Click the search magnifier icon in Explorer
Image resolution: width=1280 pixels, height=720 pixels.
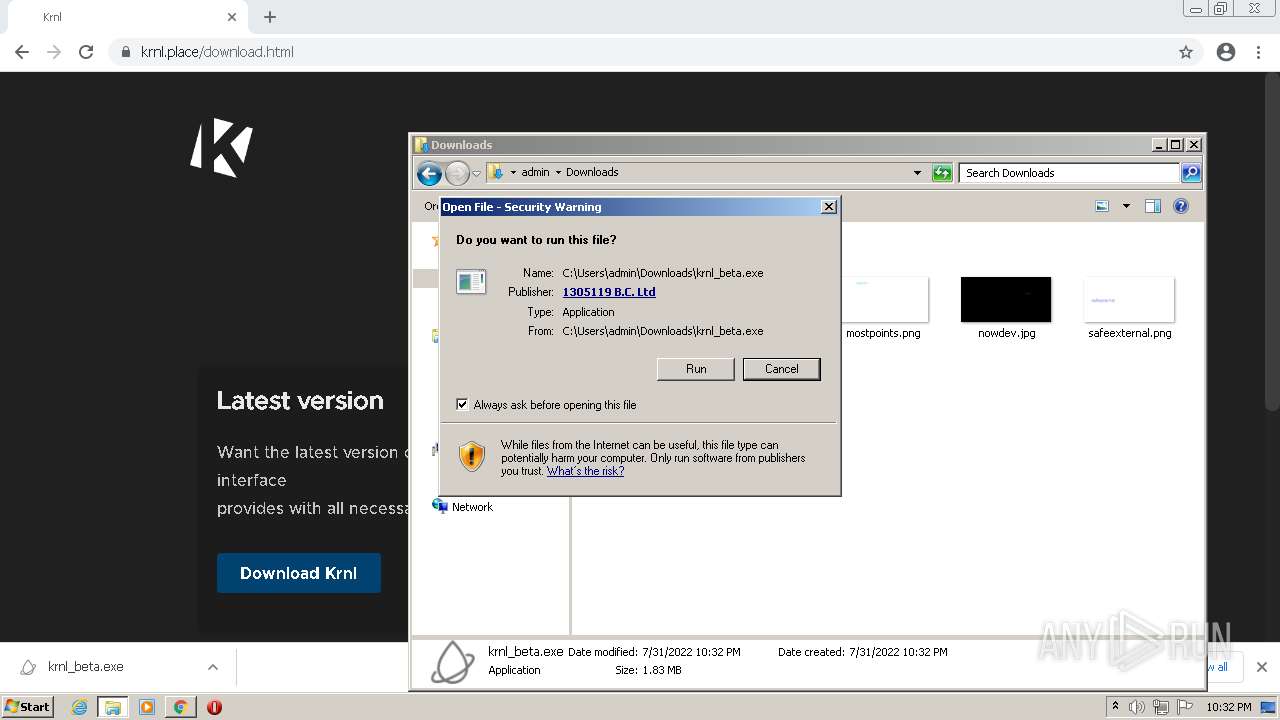coord(1190,173)
